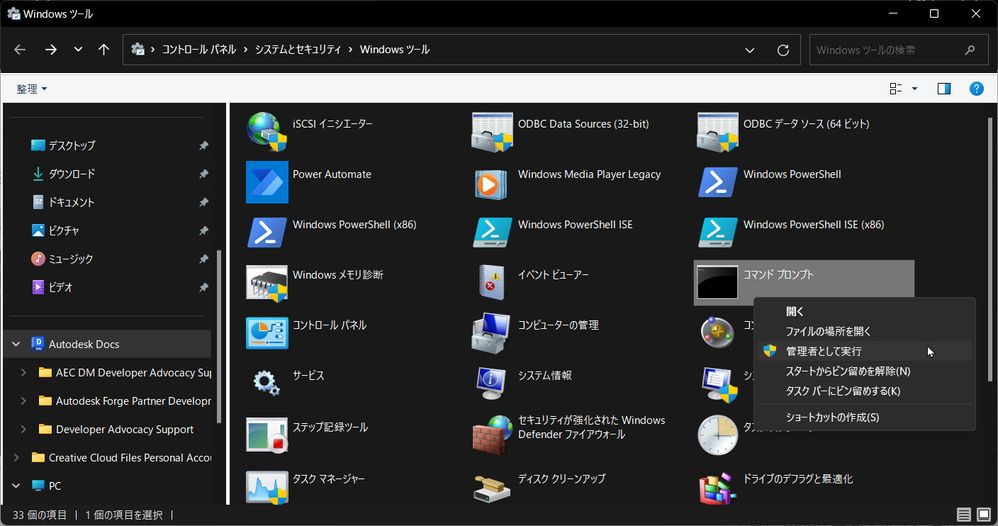Expand Autodesk Forge Partner Developr folder

[x=24, y=401]
